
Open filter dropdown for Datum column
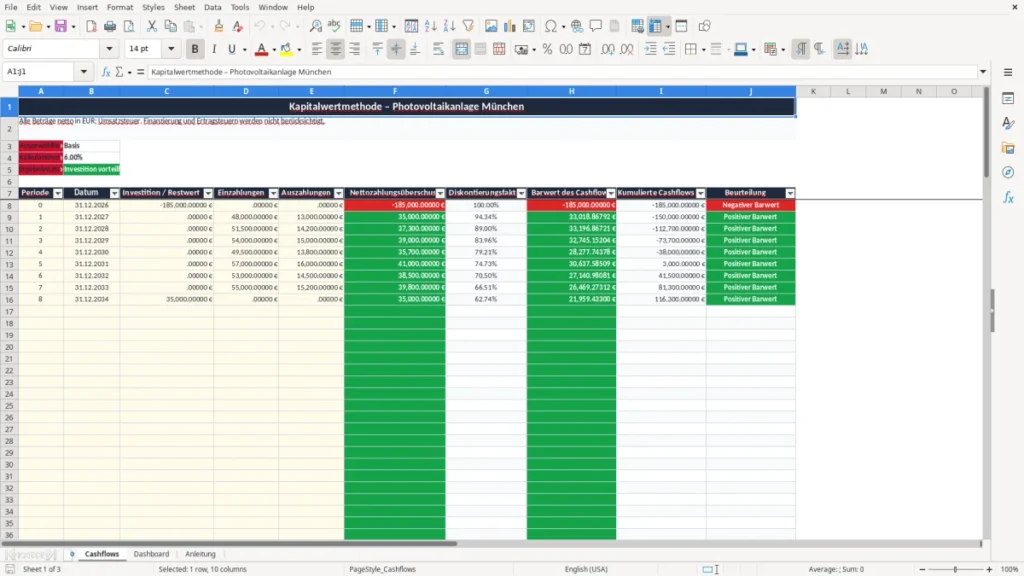(x=114, y=193)
